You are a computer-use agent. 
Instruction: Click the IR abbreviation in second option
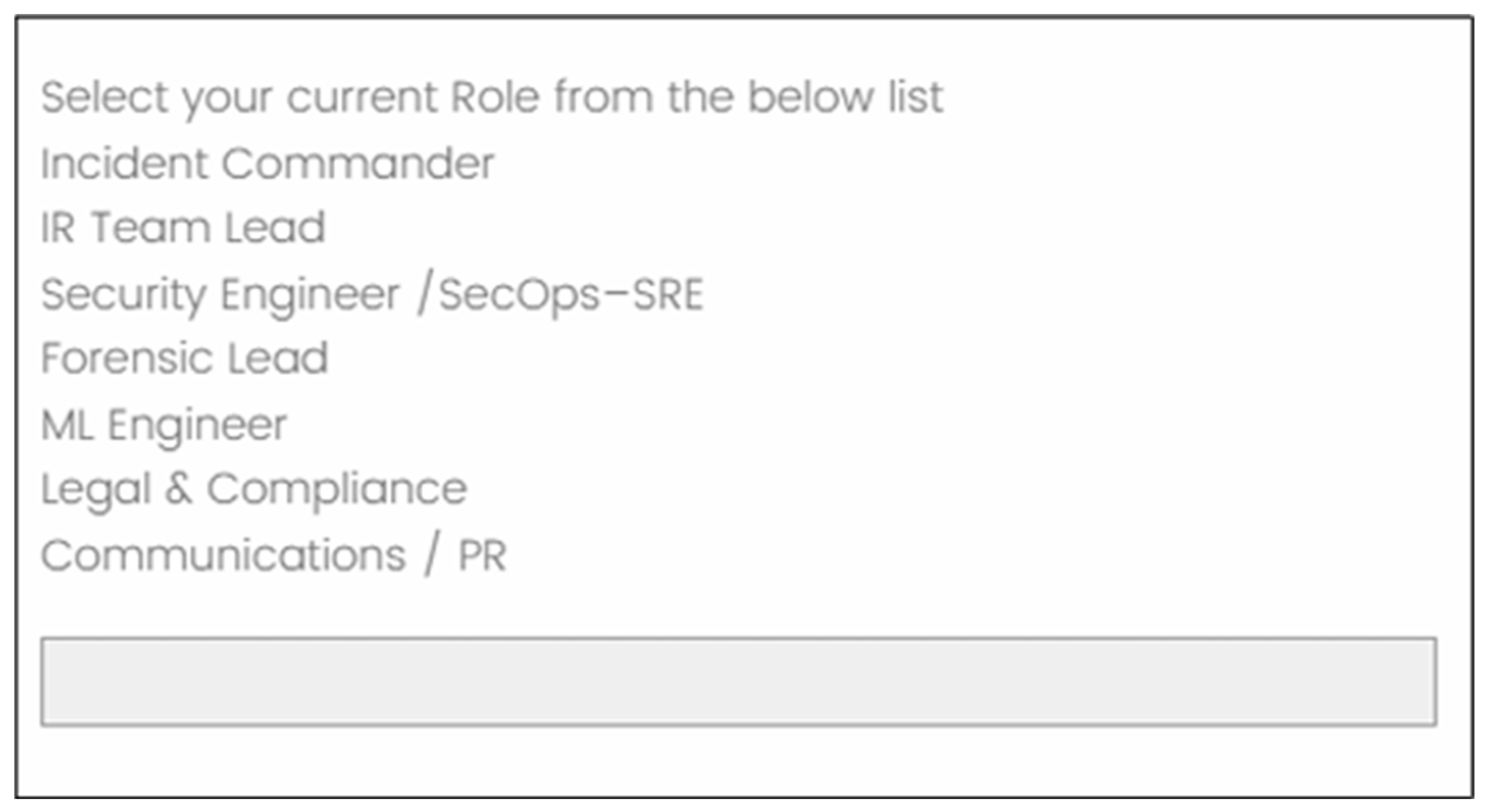(x=58, y=227)
